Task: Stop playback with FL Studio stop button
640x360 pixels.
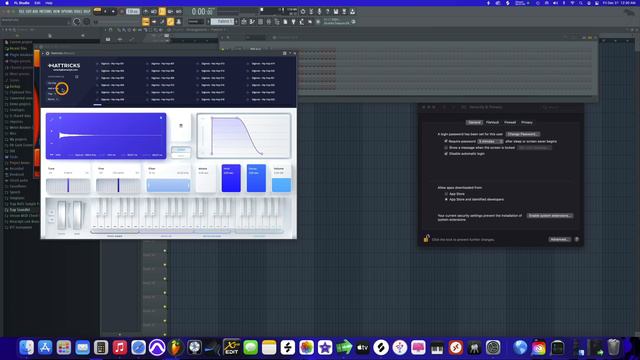Action: pyautogui.click(x=113, y=11)
